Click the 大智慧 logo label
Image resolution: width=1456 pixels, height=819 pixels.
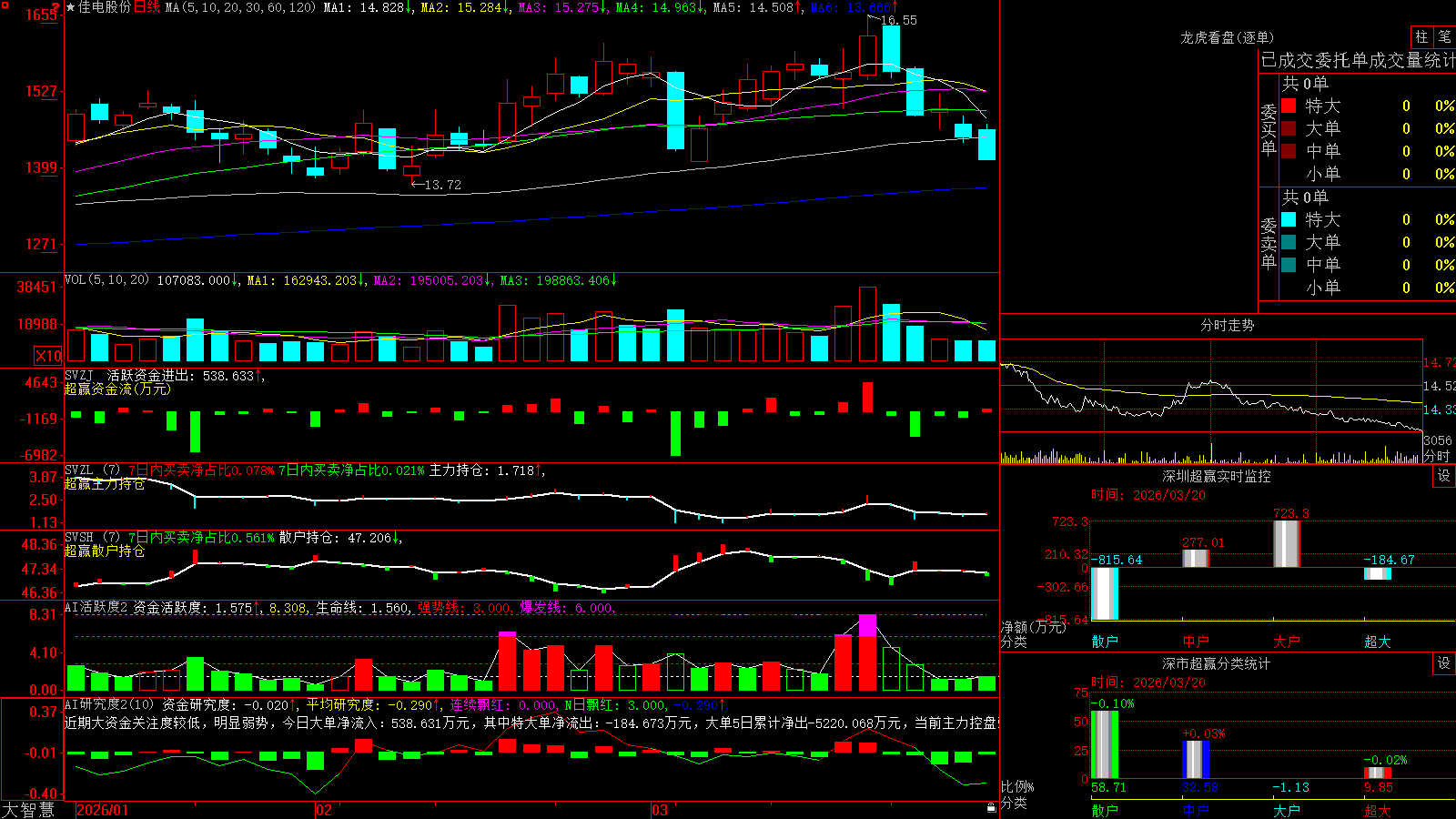pos(28,810)
